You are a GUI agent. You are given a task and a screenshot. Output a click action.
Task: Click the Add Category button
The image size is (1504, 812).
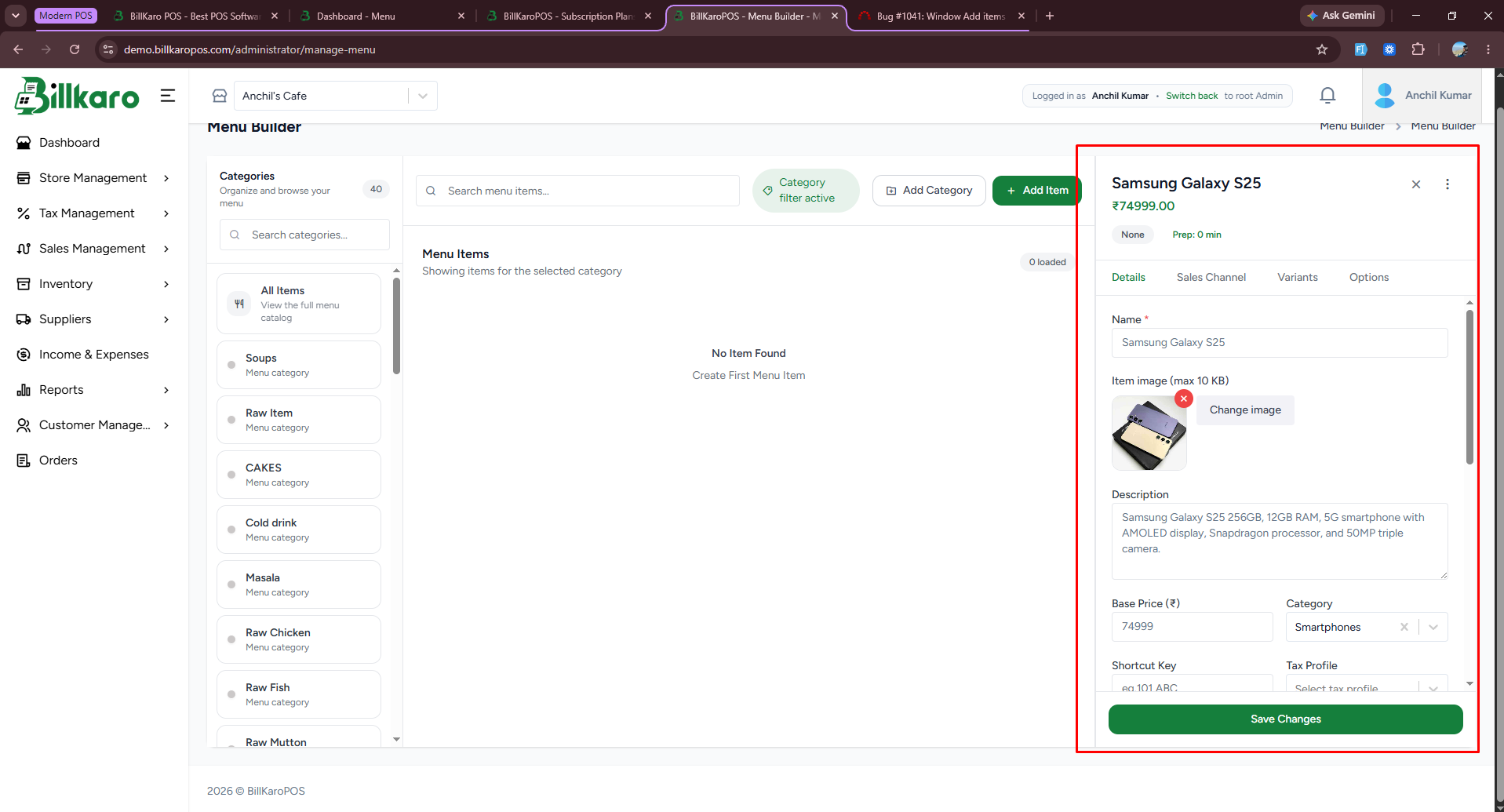(929, 191)
